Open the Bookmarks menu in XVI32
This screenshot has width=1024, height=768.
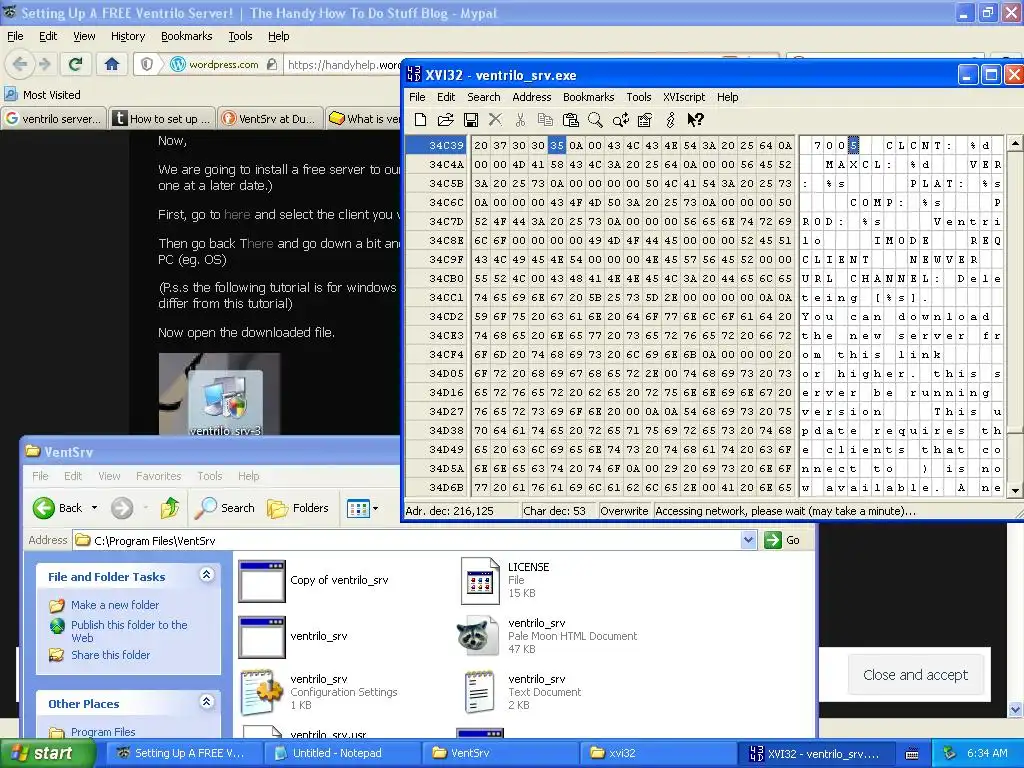pos(588,97)
